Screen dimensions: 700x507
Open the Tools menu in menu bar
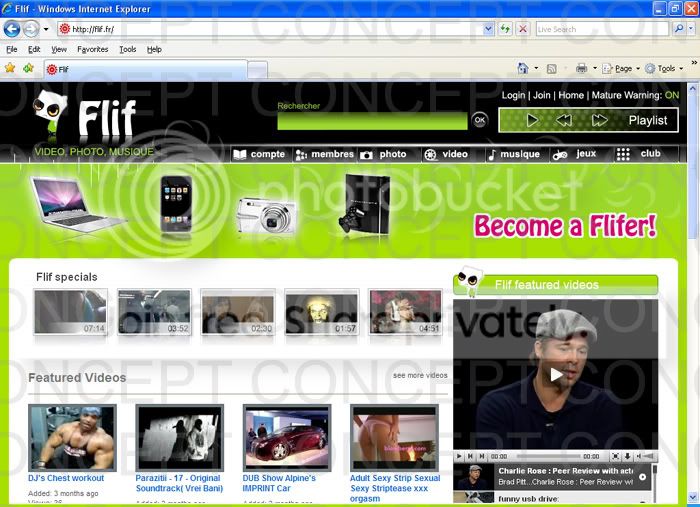pos(128,50)
